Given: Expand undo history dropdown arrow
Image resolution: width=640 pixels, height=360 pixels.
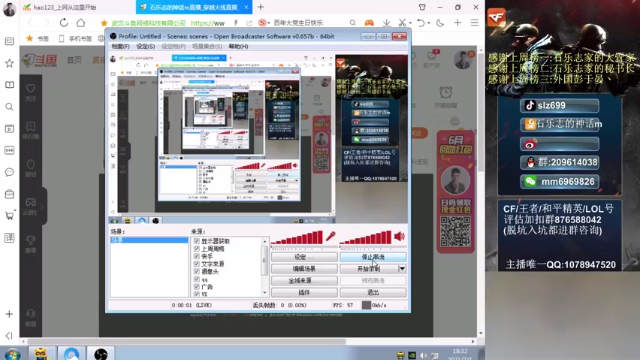Looking at the screenshot, I should [429, 23].
